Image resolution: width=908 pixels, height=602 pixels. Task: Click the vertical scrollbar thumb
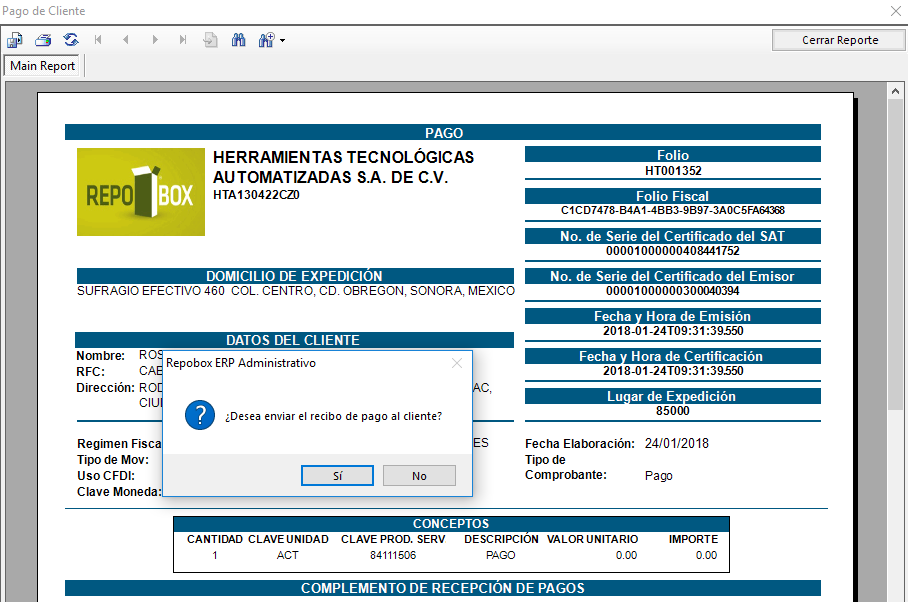tap(895, 255)
